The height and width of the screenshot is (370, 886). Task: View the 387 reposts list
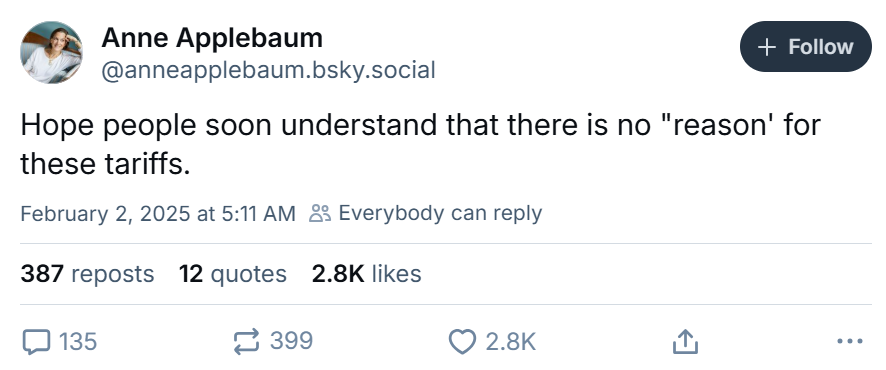tap(87, 274)
